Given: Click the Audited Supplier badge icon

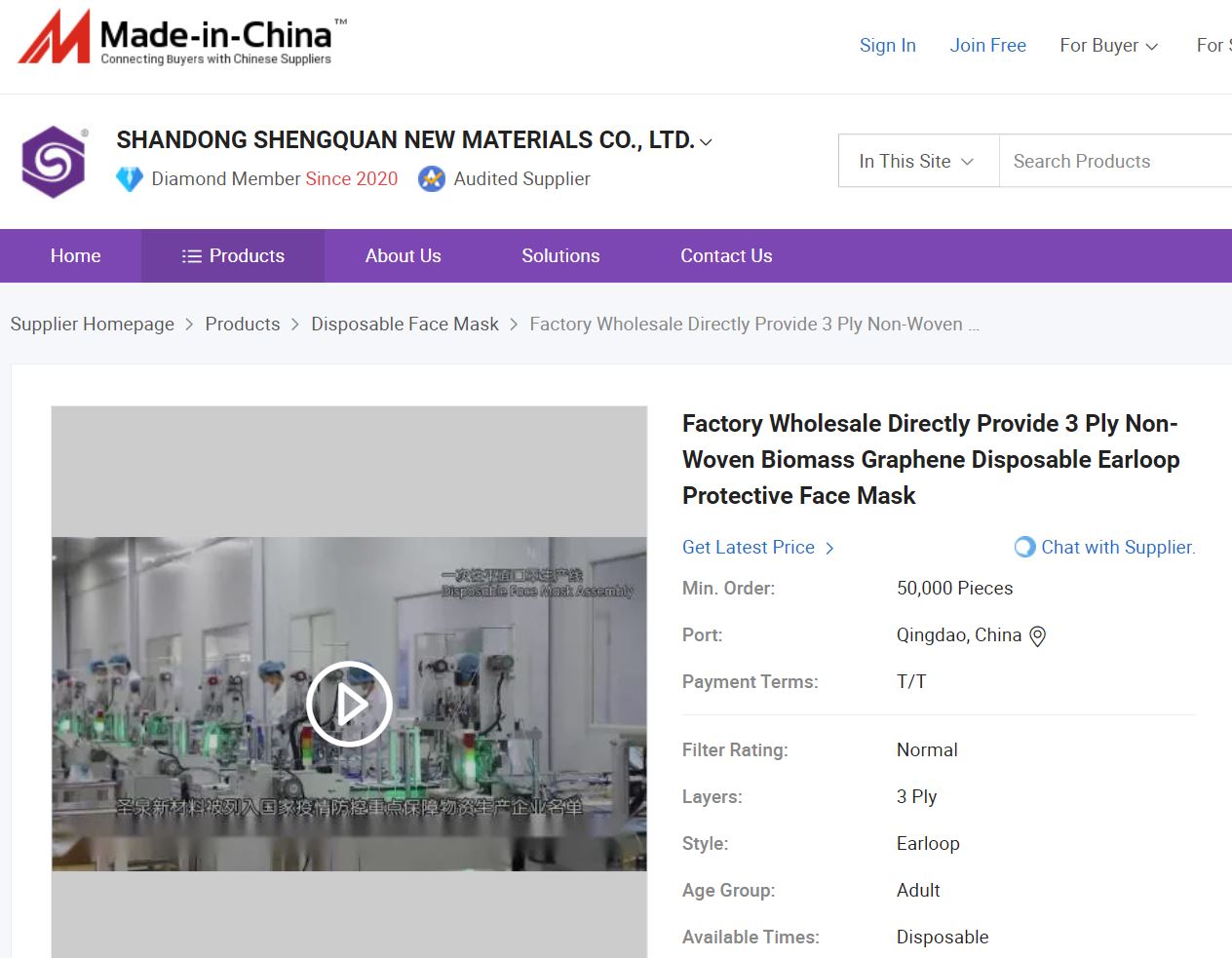Looking at the screenshot, I should coord(432,179).
